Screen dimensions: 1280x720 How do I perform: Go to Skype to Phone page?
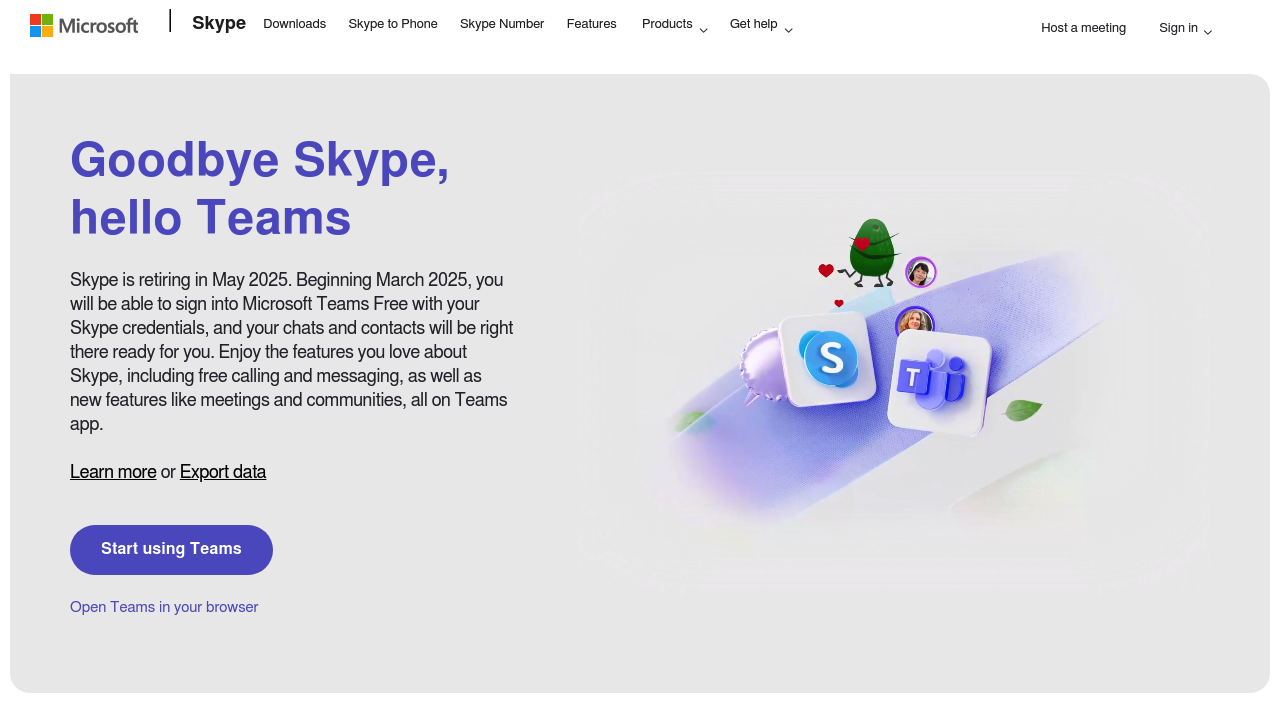pyautogui.click(x=393, y=24)
